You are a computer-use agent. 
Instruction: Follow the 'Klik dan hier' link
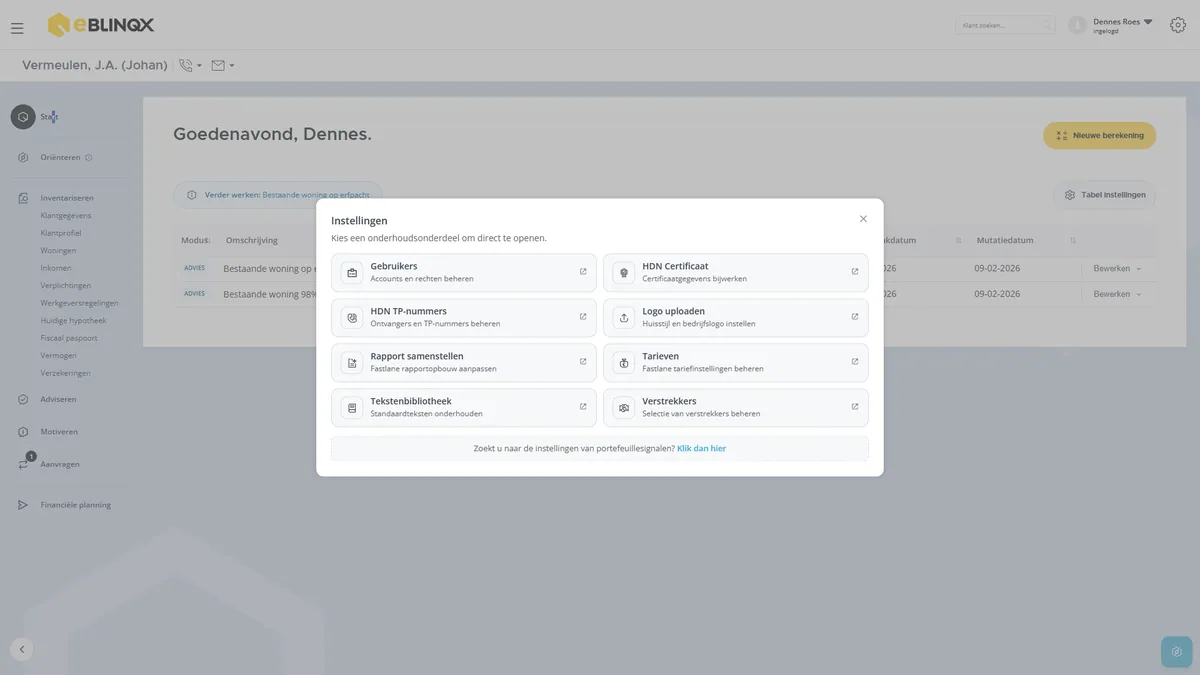[x=701, y=449]
